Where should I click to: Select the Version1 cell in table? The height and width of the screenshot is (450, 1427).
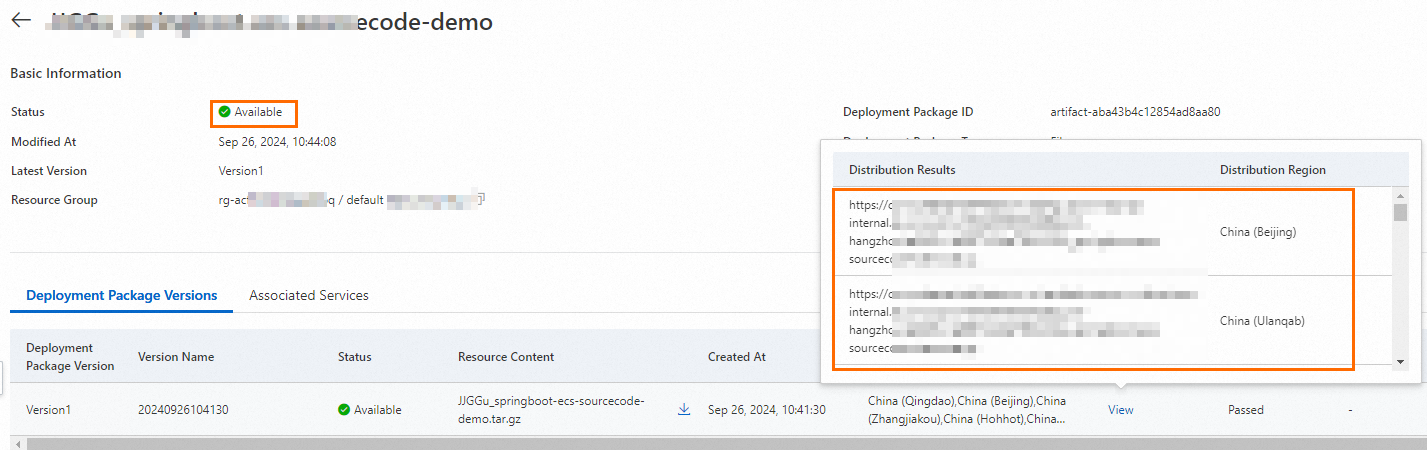coord(48,410)
